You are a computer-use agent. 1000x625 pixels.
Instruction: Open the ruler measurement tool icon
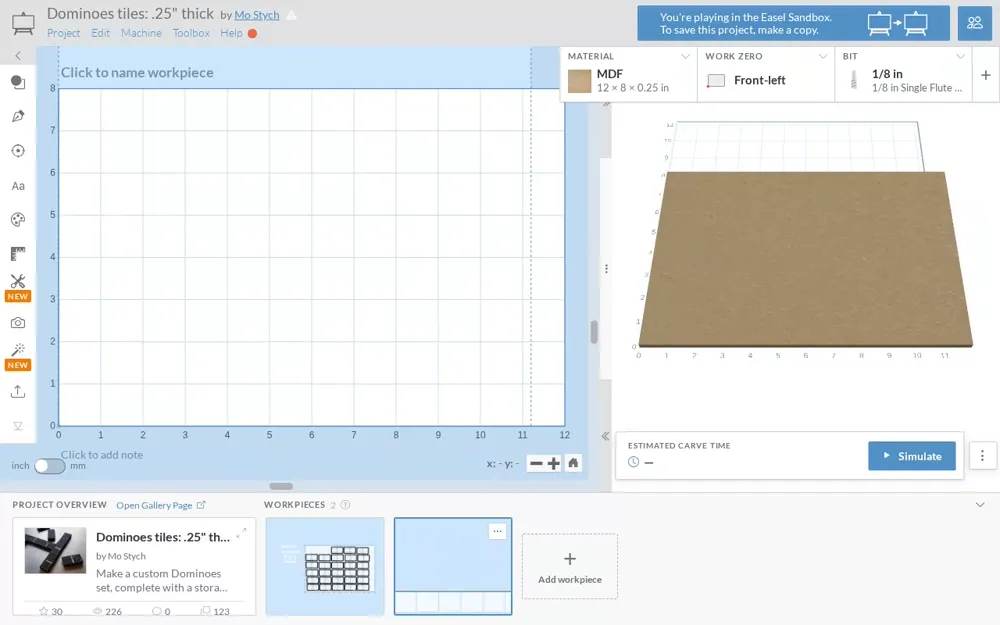coord(18,254)
